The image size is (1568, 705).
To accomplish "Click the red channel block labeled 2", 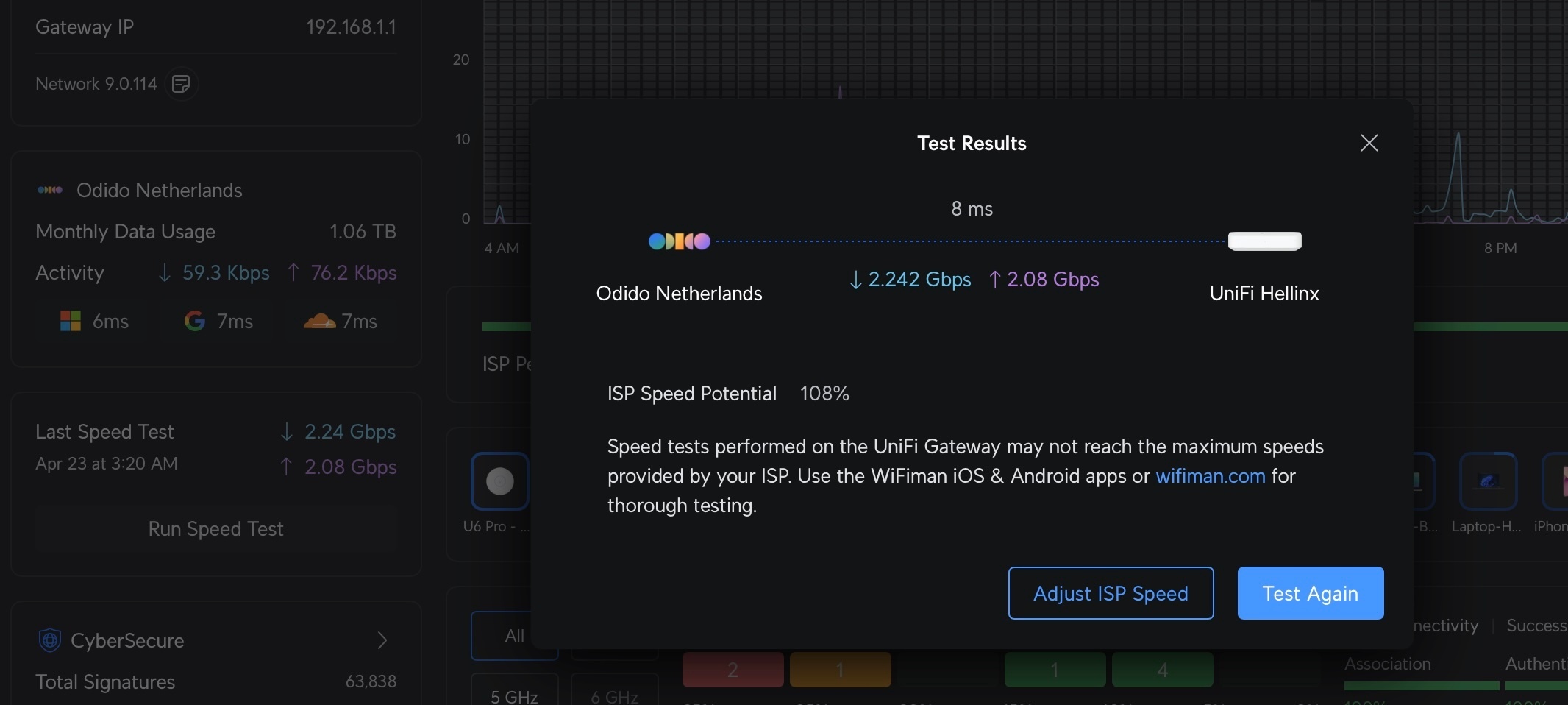I will click(x=733, y=670).
